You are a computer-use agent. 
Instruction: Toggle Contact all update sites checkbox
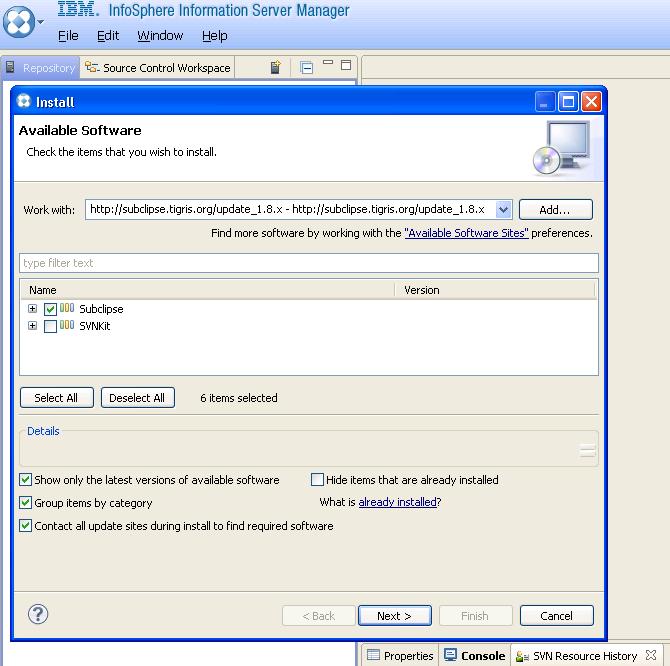(x=25, y=525)
